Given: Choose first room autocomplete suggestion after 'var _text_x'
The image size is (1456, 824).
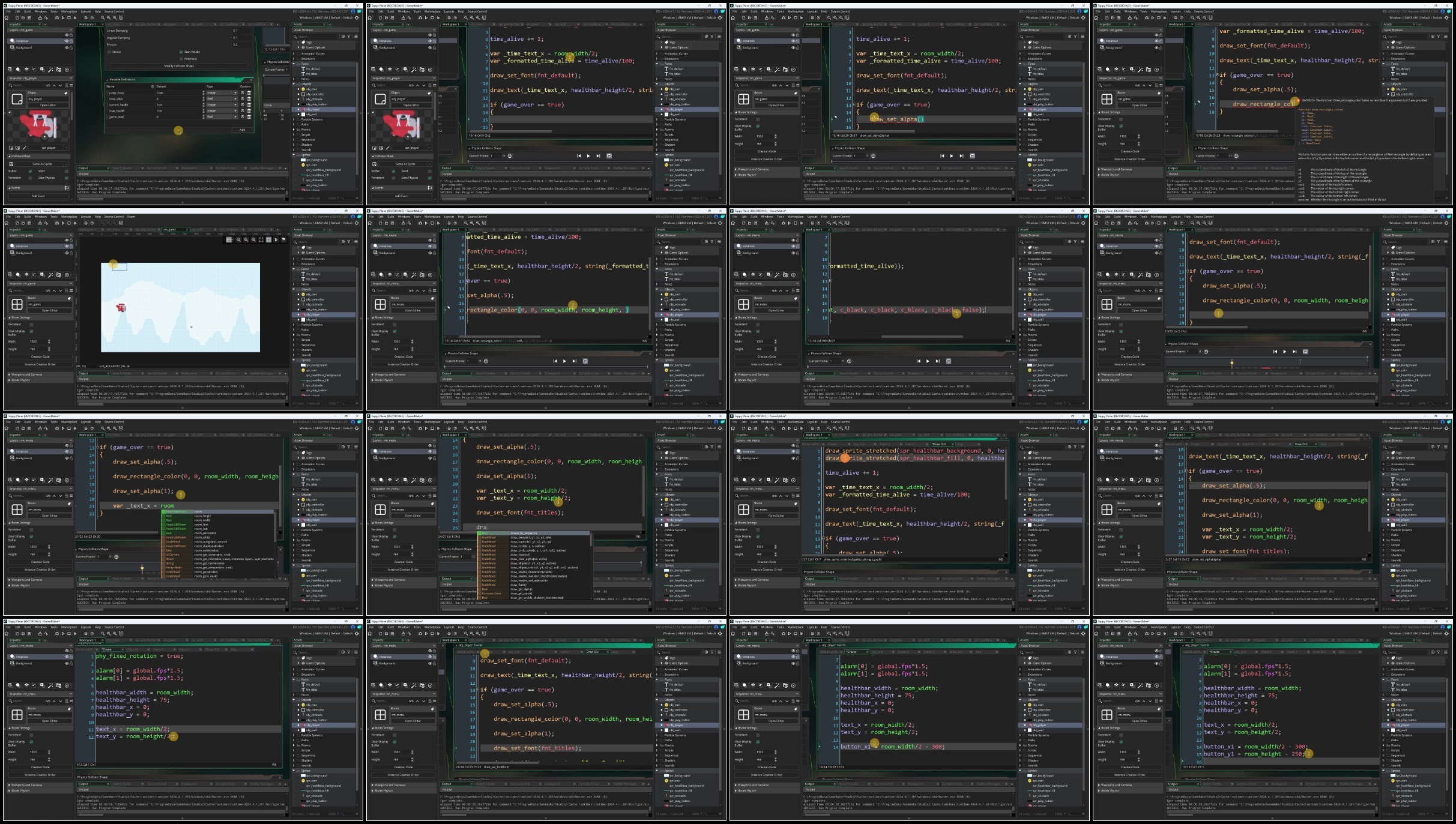Looking at the screenshot, I should click(219, 512).
